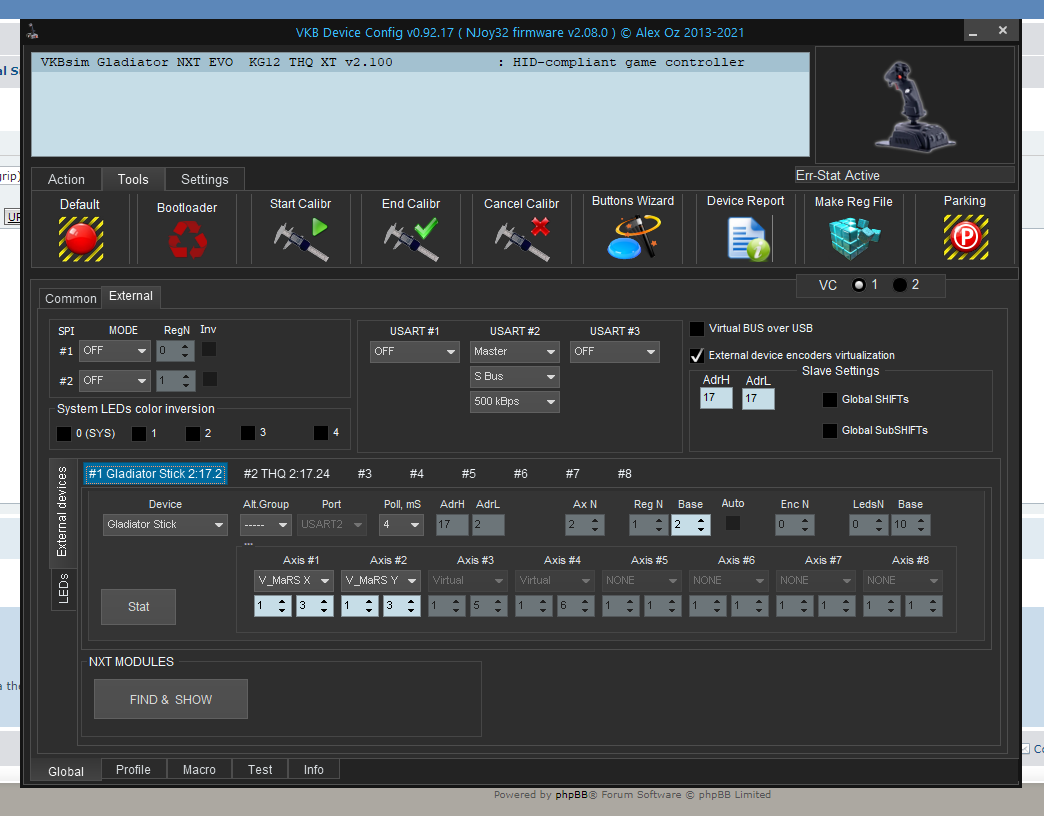The height and width of the screenshot is (816, 1044).
Task: Click the AdrH slave settings input field
Action: [716, 399]
